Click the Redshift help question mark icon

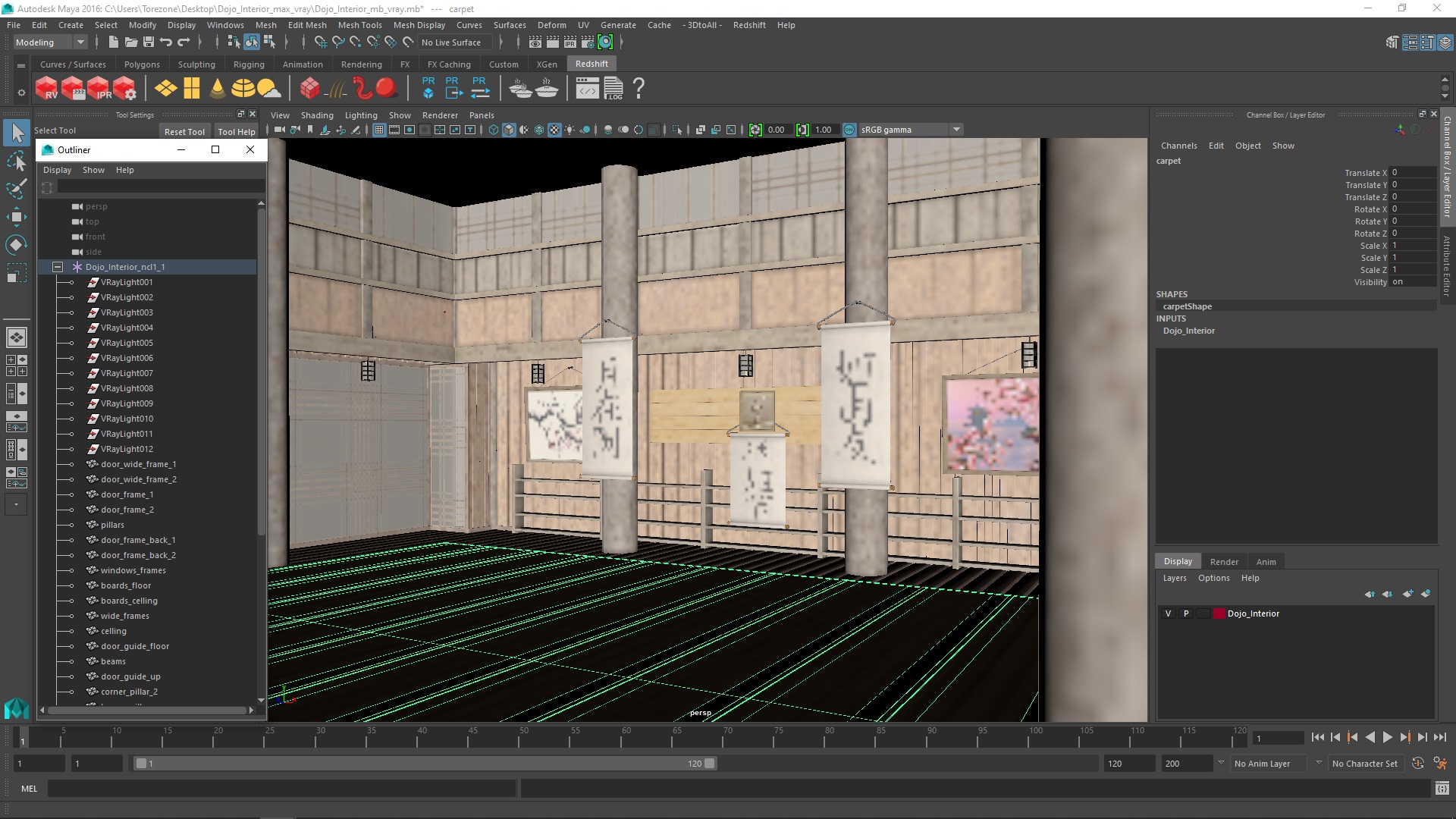pos(639,88)
